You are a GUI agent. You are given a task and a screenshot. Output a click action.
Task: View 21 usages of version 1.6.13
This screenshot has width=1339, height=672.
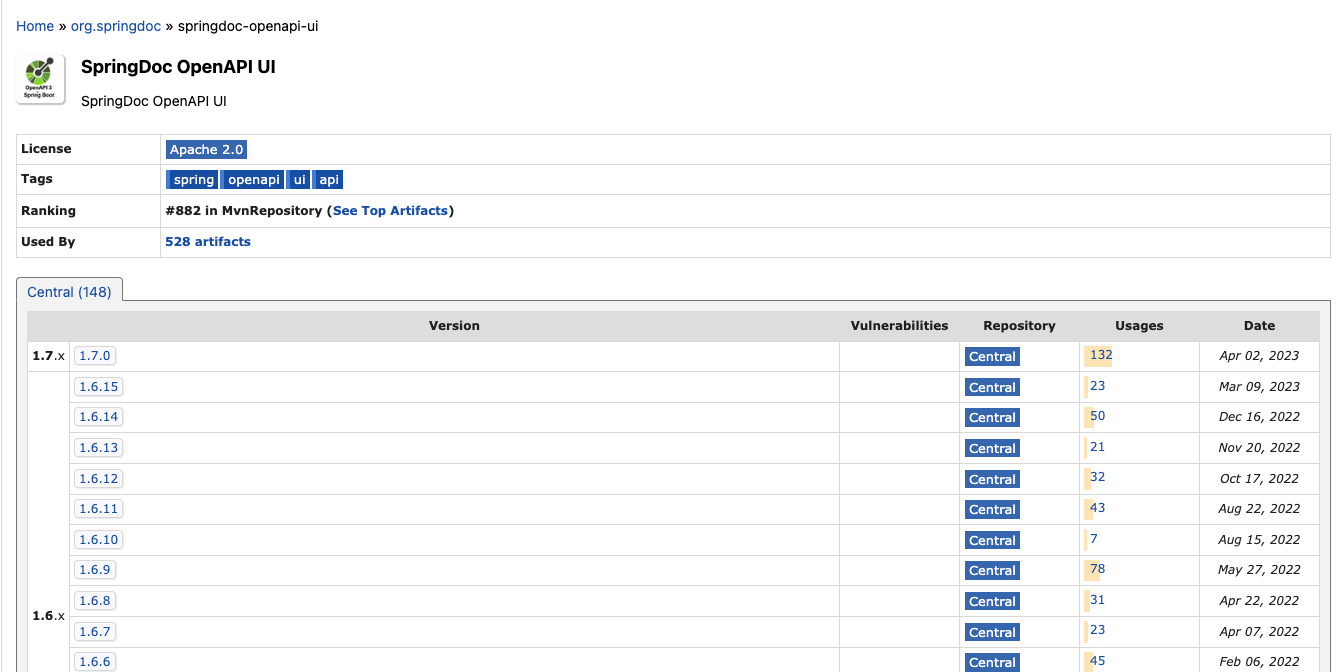(x=1097, y=446)
